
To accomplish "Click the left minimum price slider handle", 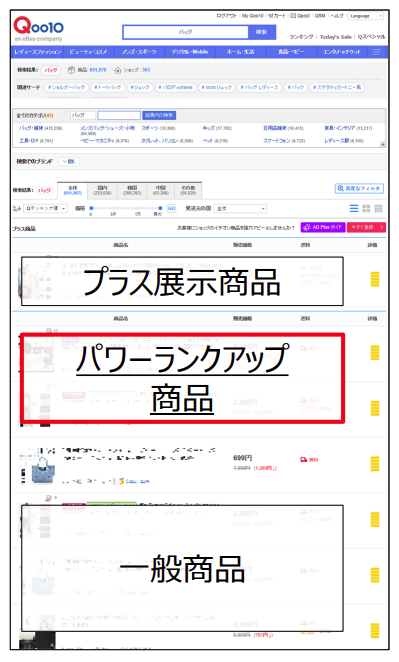I will 91,208.
